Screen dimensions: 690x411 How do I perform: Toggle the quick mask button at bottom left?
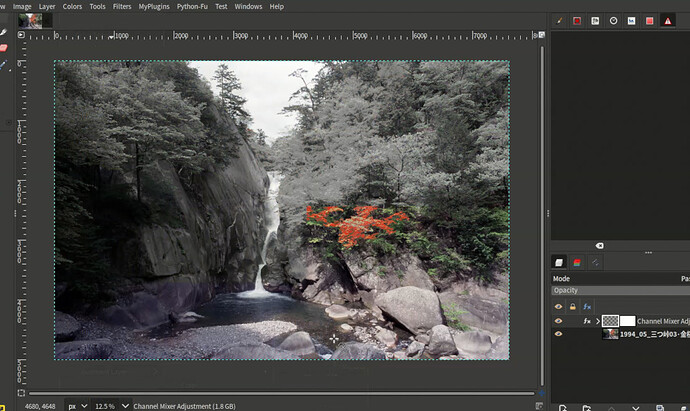[x=21, y=393]
